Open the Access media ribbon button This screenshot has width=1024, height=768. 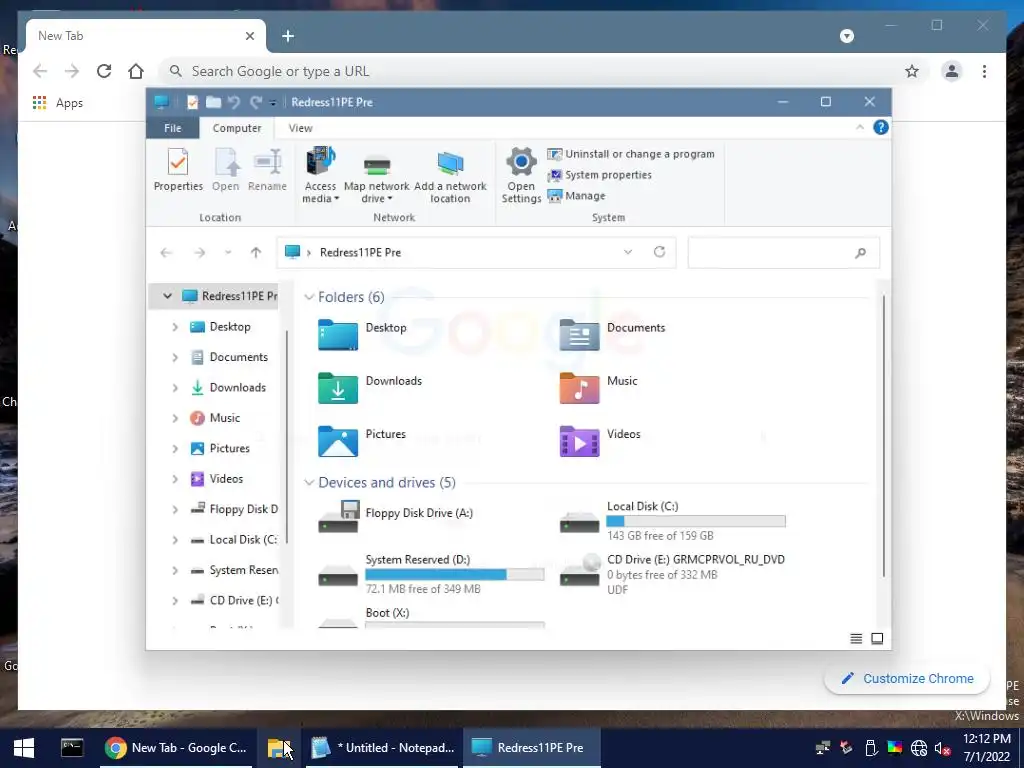point(320,175)
